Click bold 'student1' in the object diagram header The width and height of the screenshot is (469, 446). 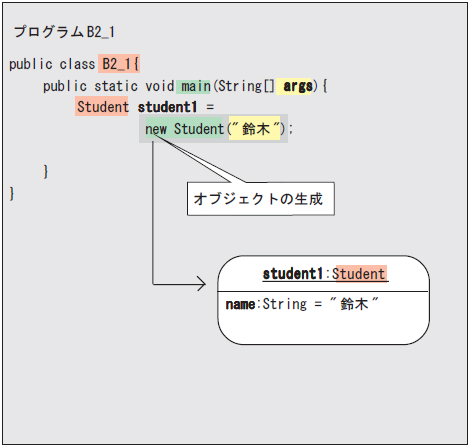(x=292, y=274)
